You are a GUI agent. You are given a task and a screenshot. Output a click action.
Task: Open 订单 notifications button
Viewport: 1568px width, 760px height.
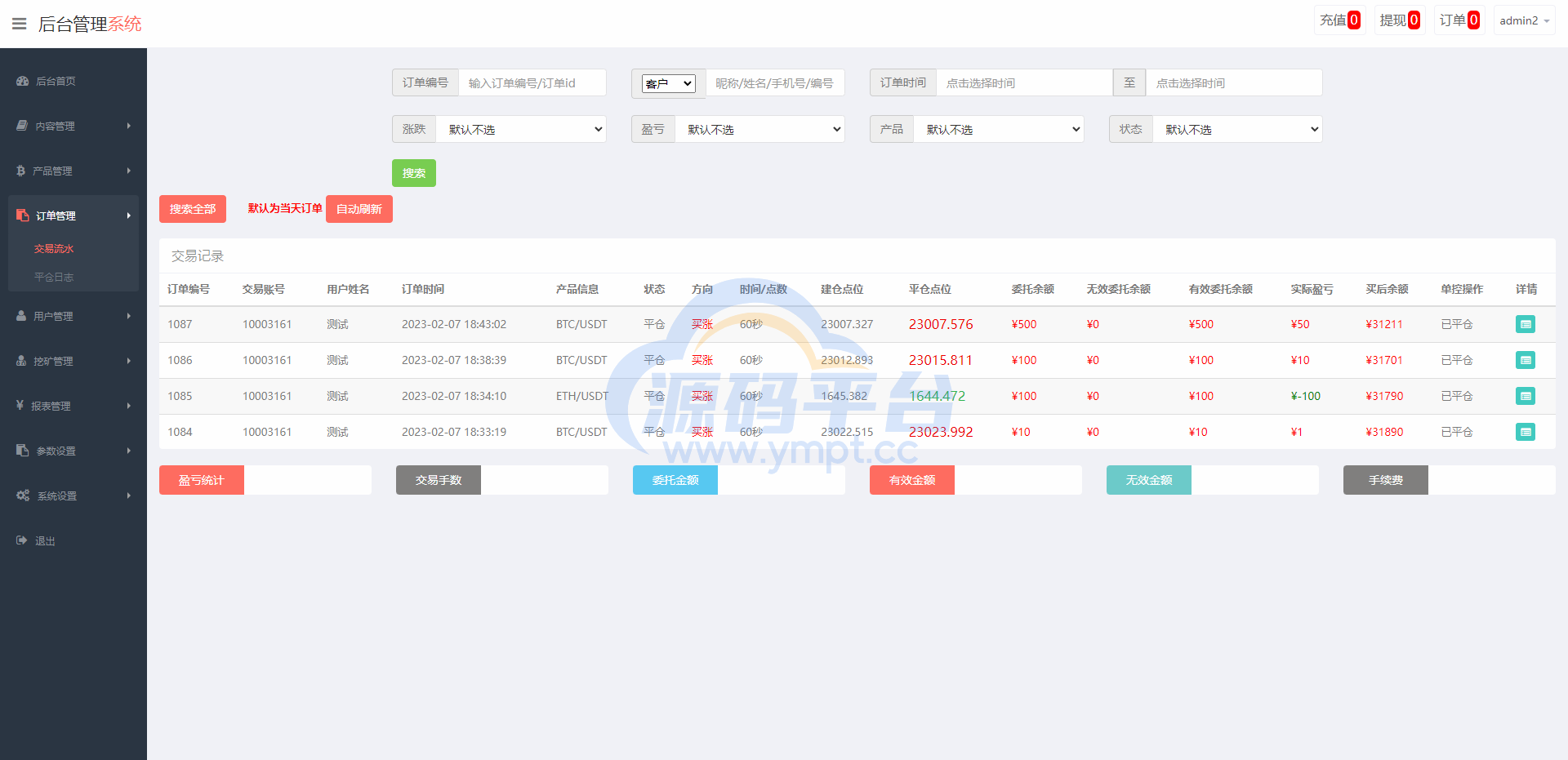[x=1459, y=20]
